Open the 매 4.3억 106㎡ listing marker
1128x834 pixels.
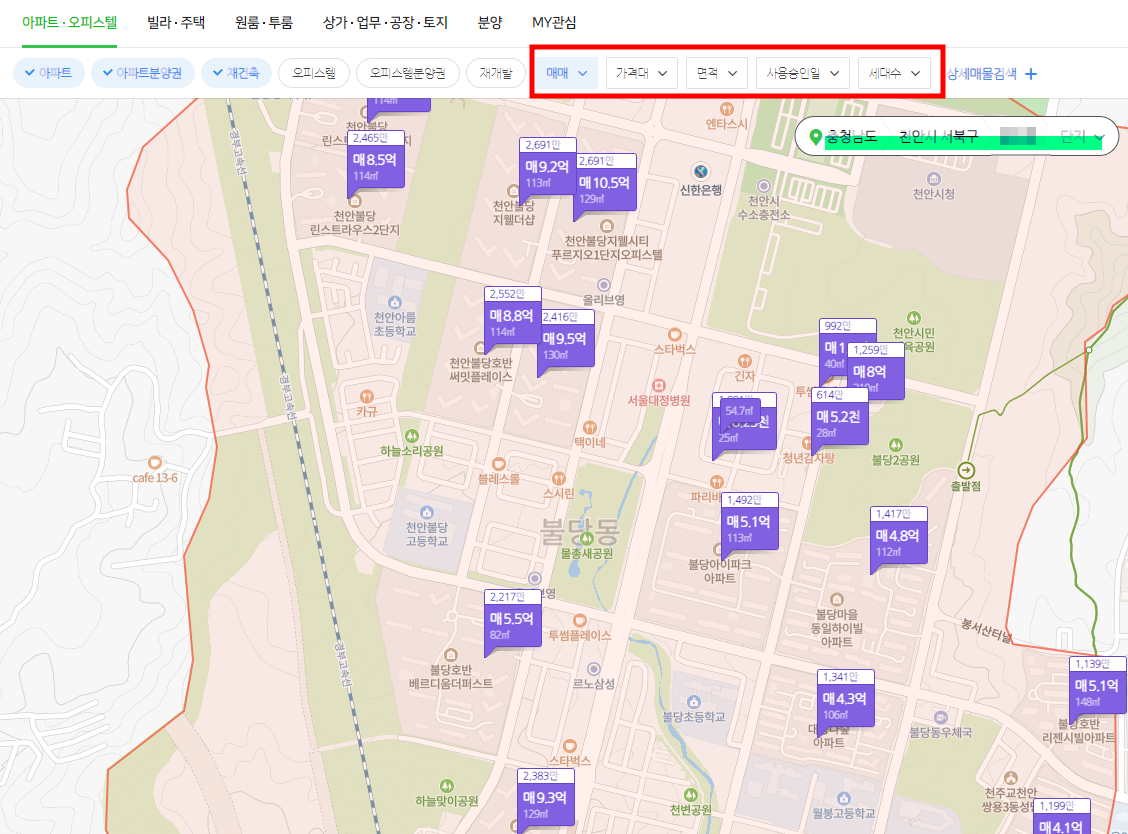(x=845, y=699)
